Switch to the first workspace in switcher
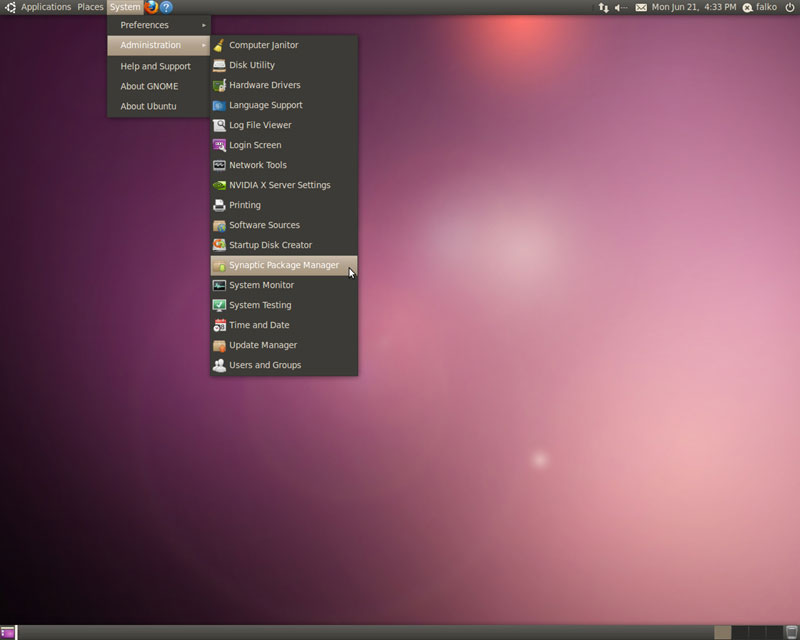The image size is (800, 640). [x=722, y=633]
